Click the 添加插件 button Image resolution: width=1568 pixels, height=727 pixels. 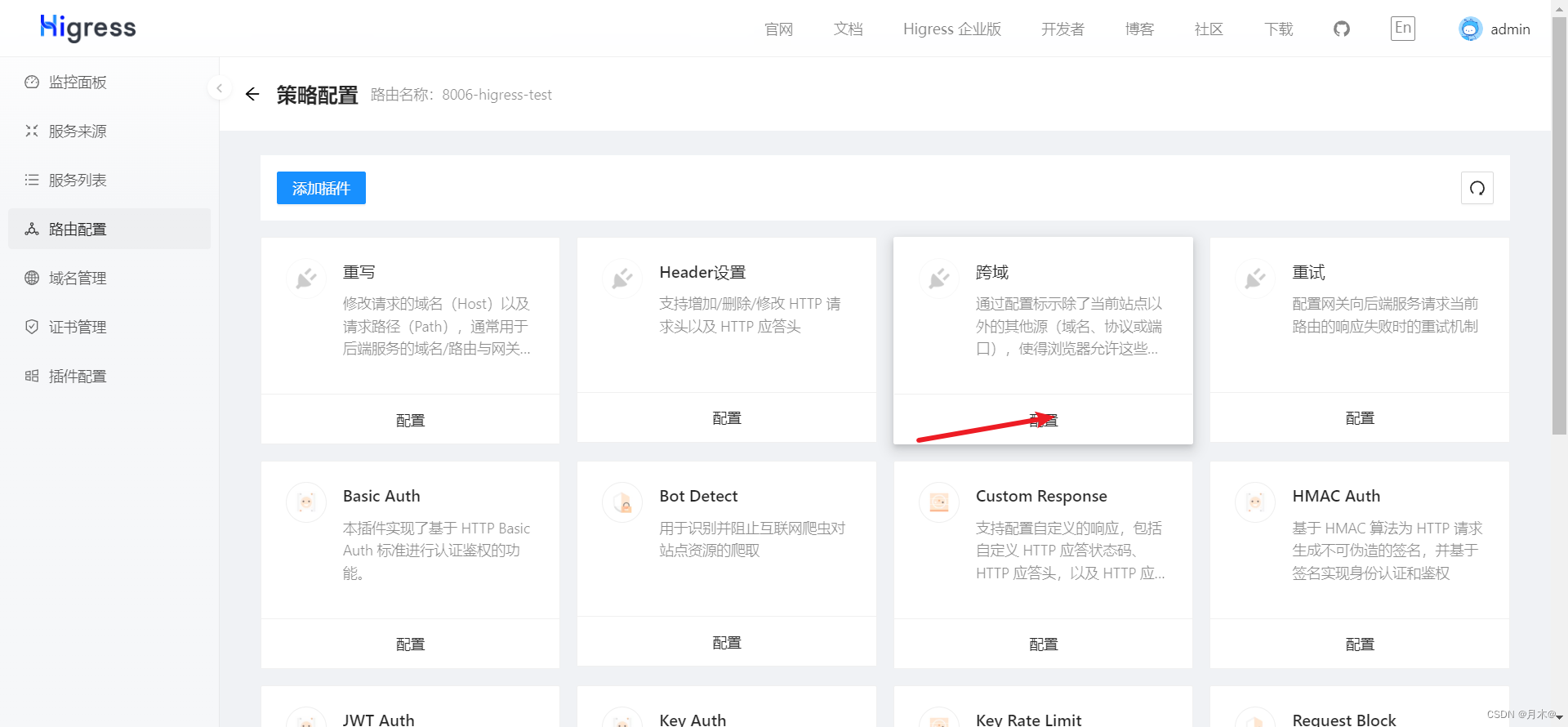pos(321,188)
